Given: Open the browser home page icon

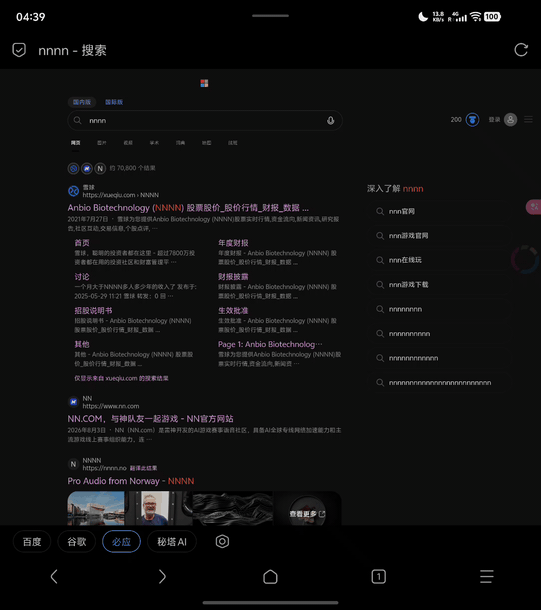Looking at the screenshot, I should click(270, 577).
